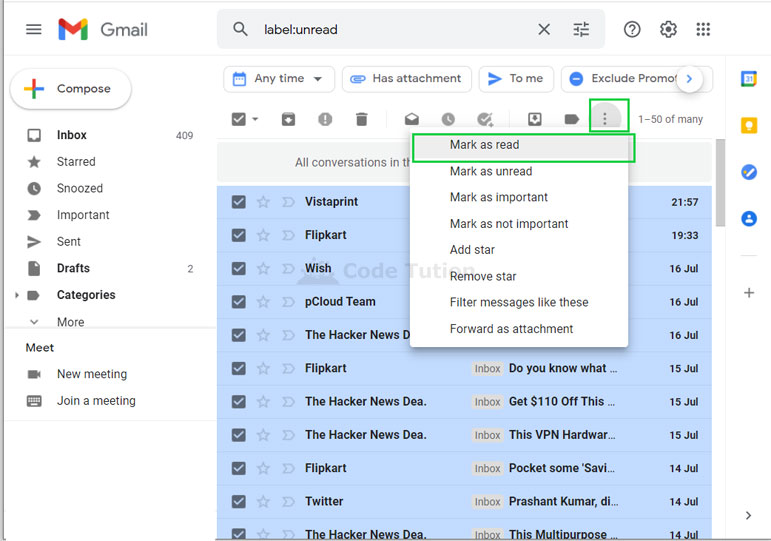The width and height of the screenshot is (771, 541).
Task: Click the Add to Tasks icon
Action: coord(485,119)
